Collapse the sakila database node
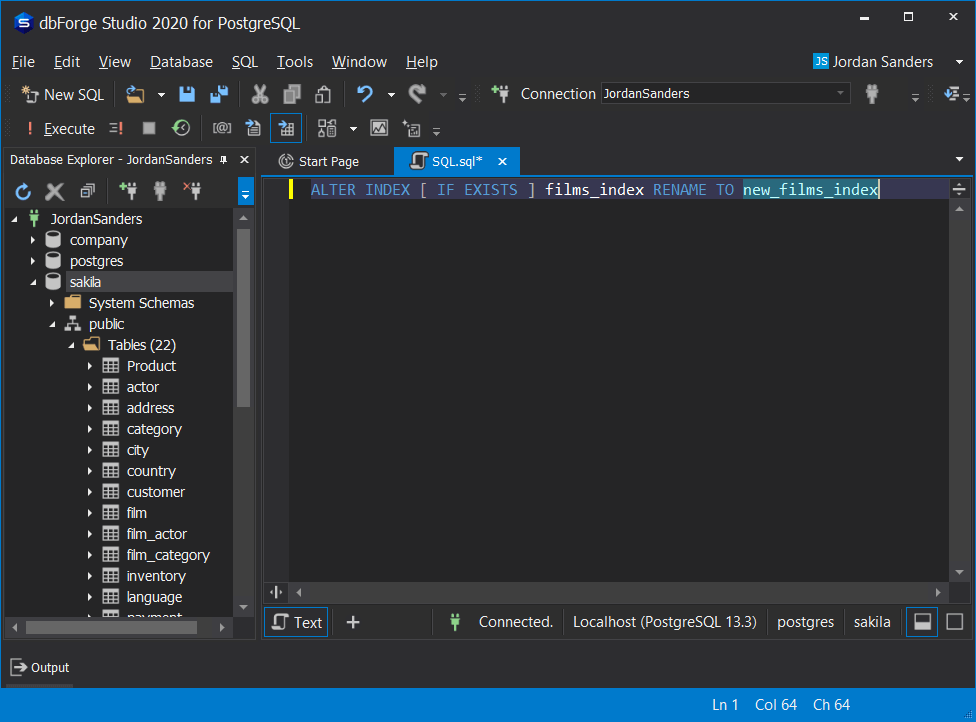Viewport: 976px width, 722px height. tap(33, 282)
